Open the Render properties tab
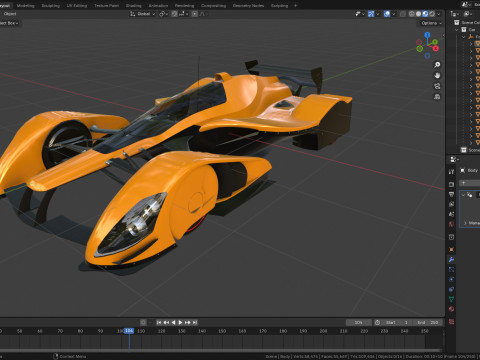Viewport: 480px width, 360px height. pyautogui.click(x=451, y=184)
